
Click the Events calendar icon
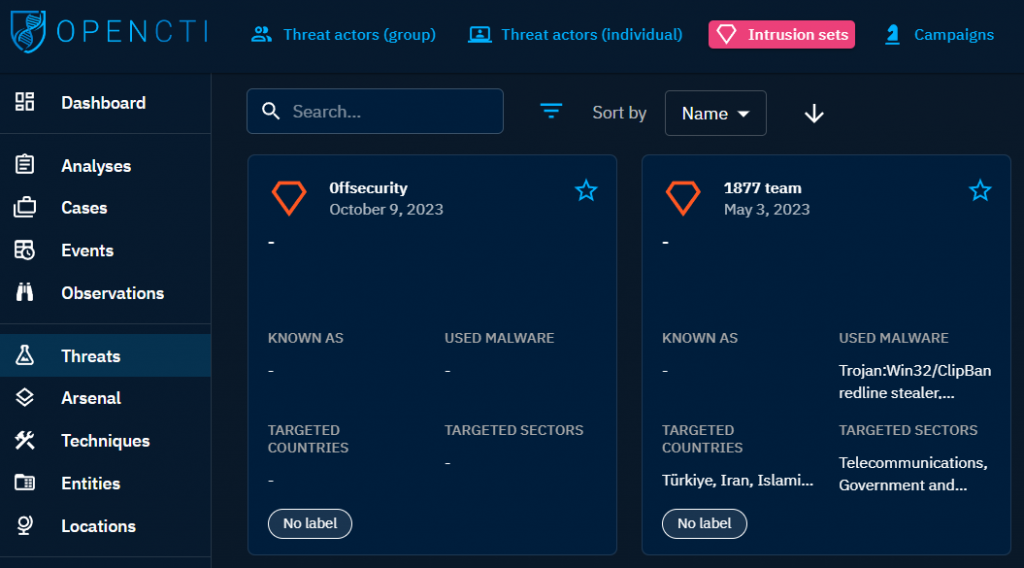[25, 250]
